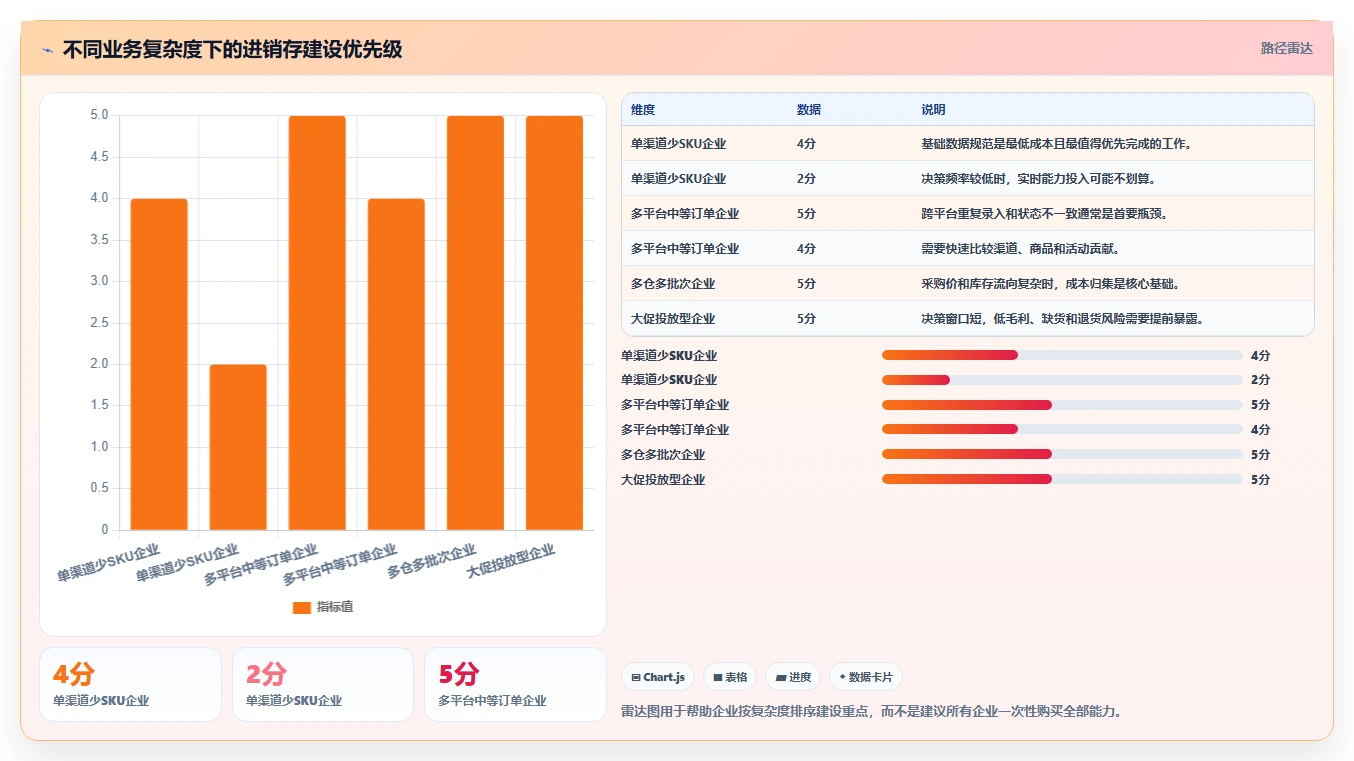Click the 大促投放型企业 x-axis label
1354x761 pixels.
[x=510, y=562]
